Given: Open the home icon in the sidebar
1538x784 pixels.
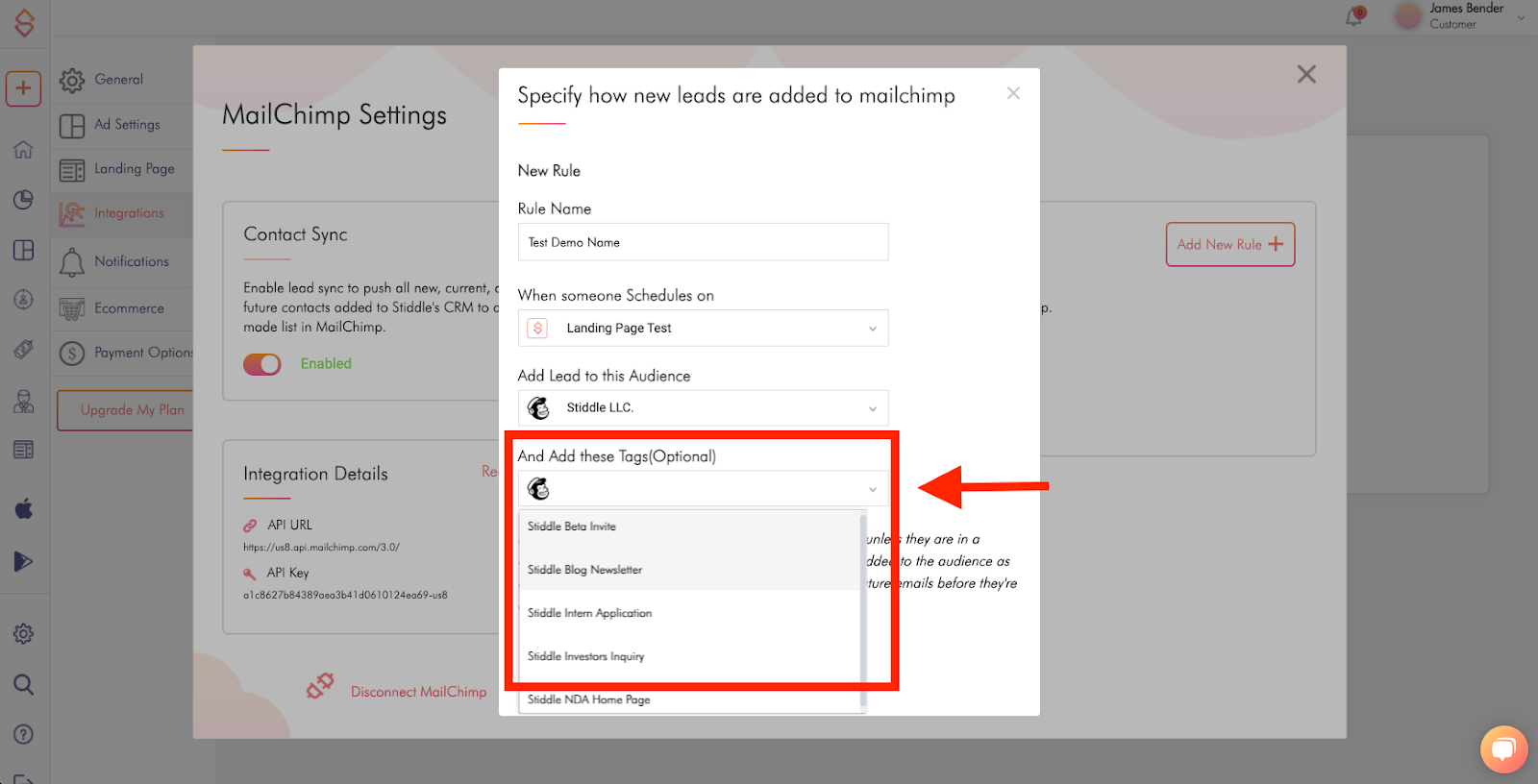Looking at the screenshot, I should coord(23,150).
